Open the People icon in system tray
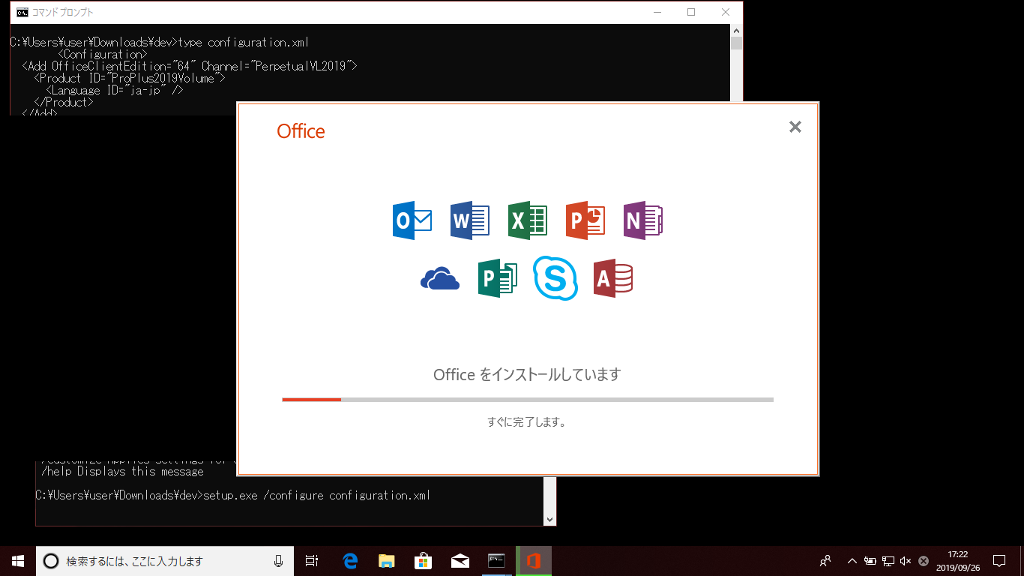Image resolution: width=1024 pixels, height=576 pixels. point(825,561)
